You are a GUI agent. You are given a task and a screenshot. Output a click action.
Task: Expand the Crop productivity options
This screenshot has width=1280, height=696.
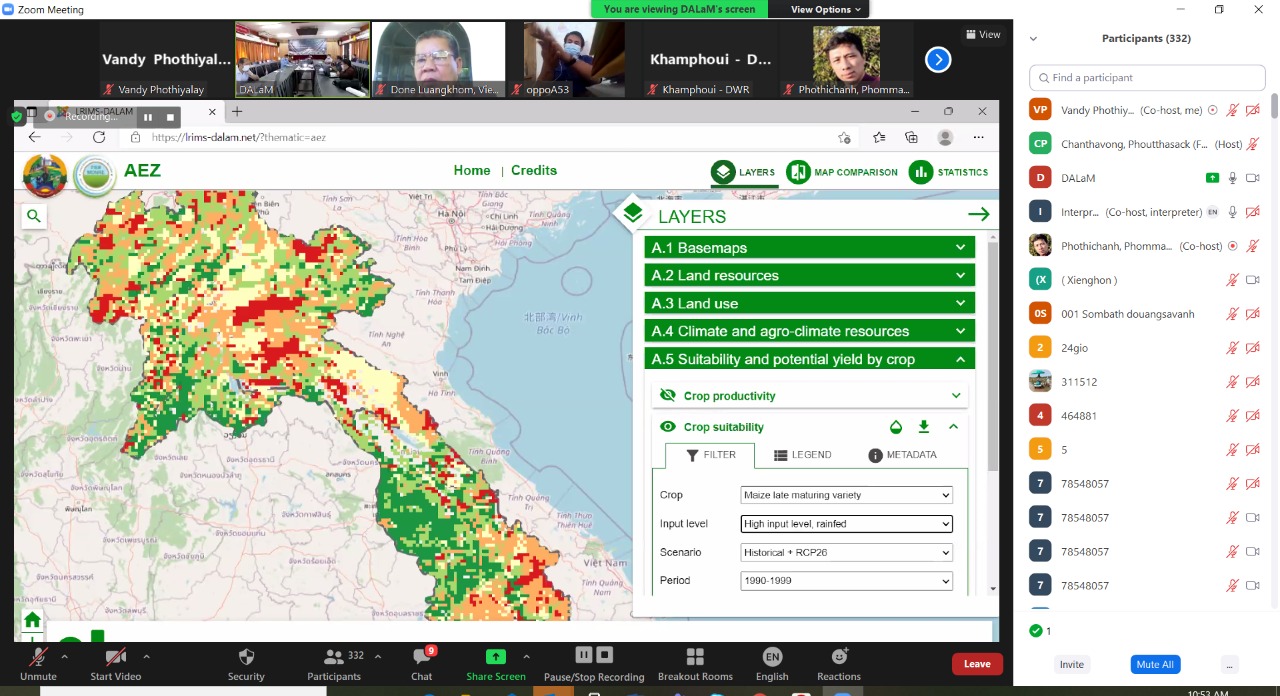(x=956, y=396)
